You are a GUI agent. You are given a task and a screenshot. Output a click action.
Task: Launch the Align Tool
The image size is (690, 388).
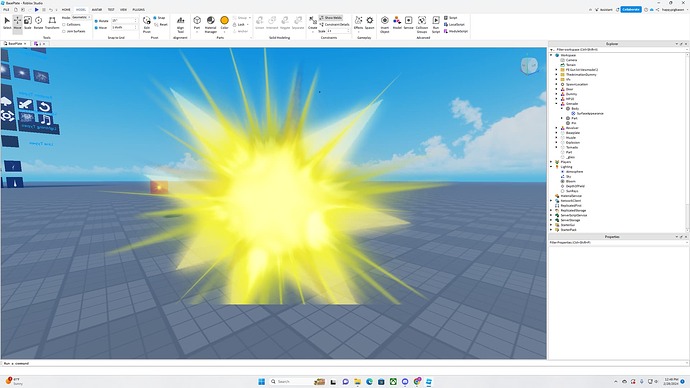tap(180, 25)
